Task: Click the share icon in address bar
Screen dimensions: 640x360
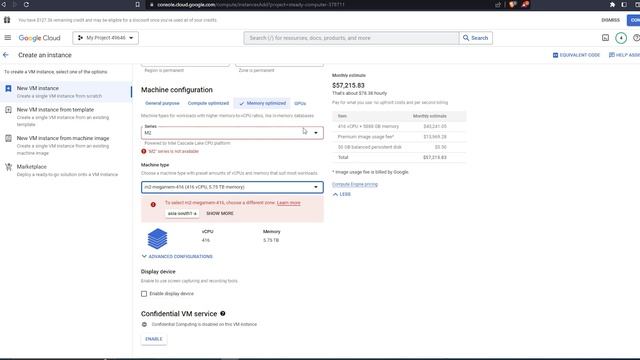Action: [x=498, y=4]
